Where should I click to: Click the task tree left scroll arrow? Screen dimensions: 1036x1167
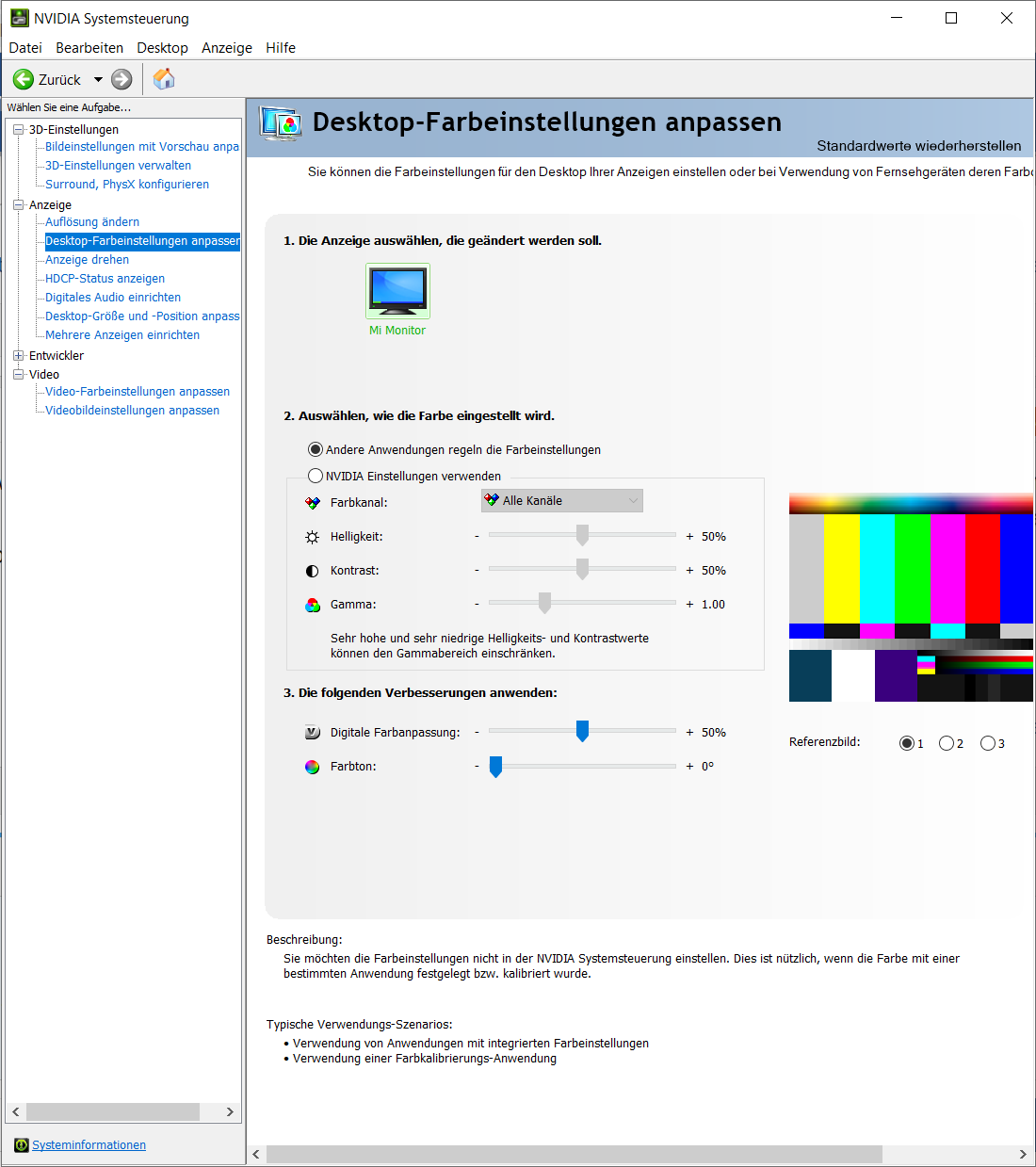(x=16, y=1112)
